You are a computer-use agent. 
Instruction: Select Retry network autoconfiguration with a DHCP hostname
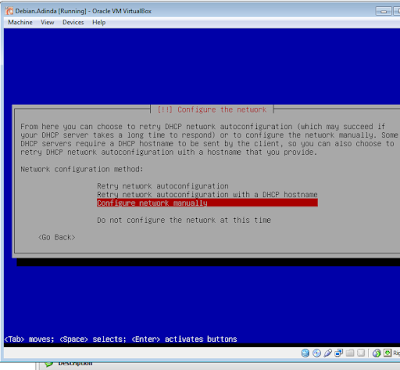[x=207, y=194]
